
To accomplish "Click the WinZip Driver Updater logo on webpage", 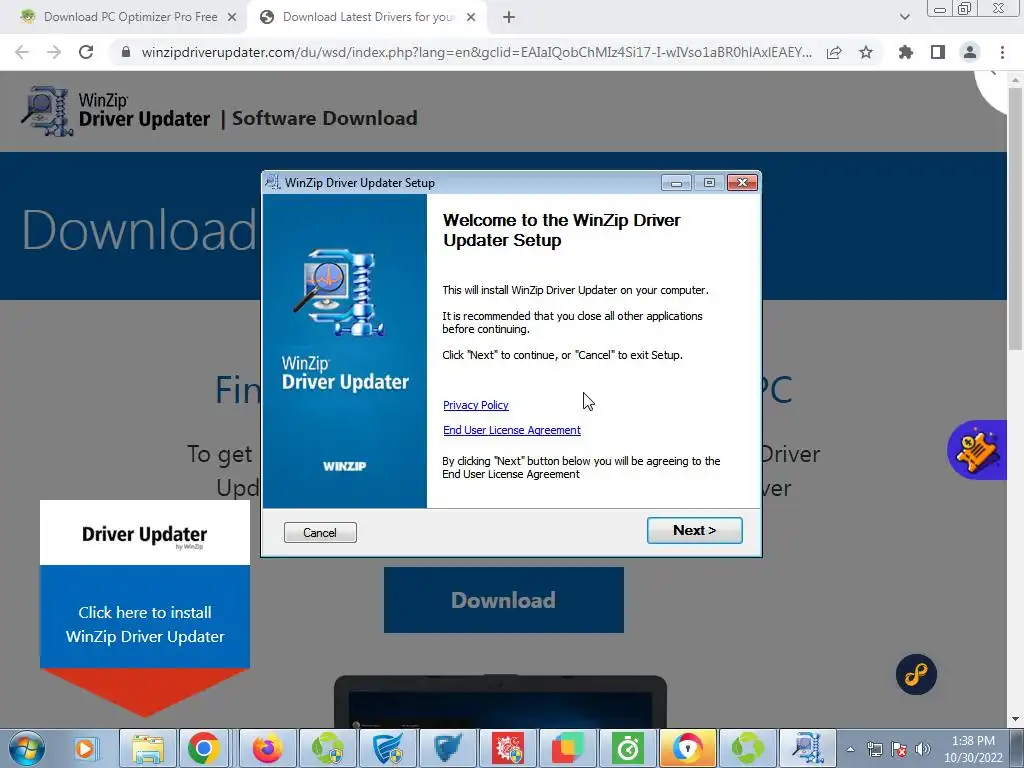I will tap(116, 111).
